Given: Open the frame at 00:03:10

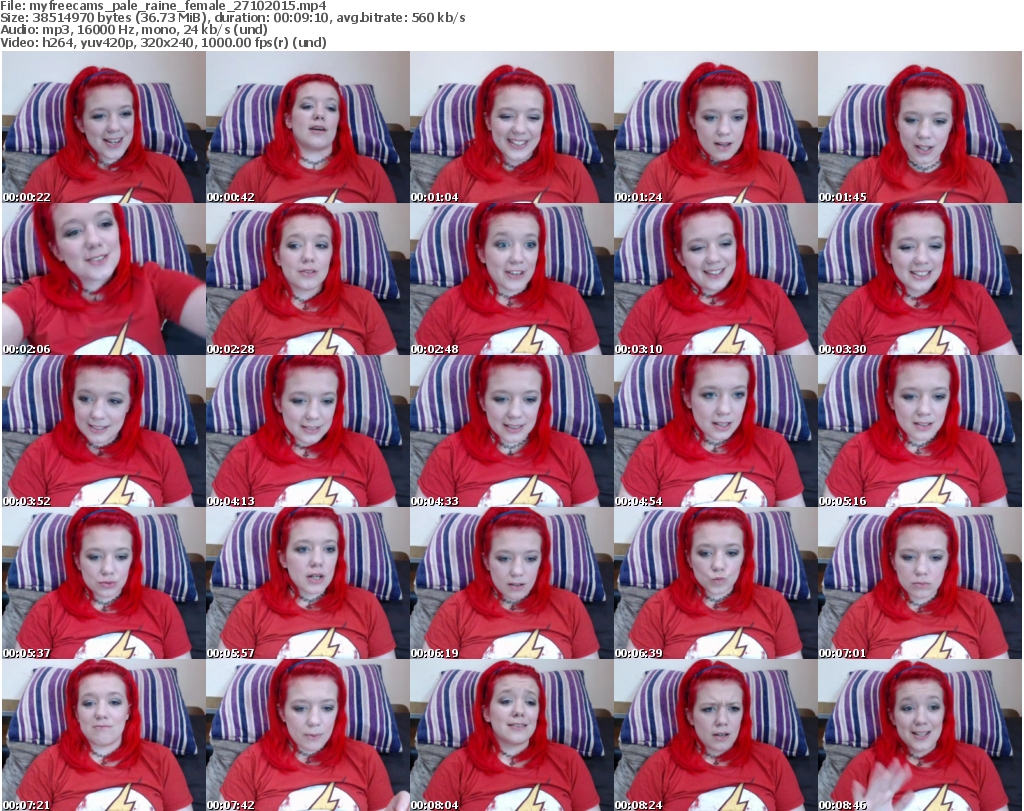Looking at the screenshot, I should (x=716, y=279).
